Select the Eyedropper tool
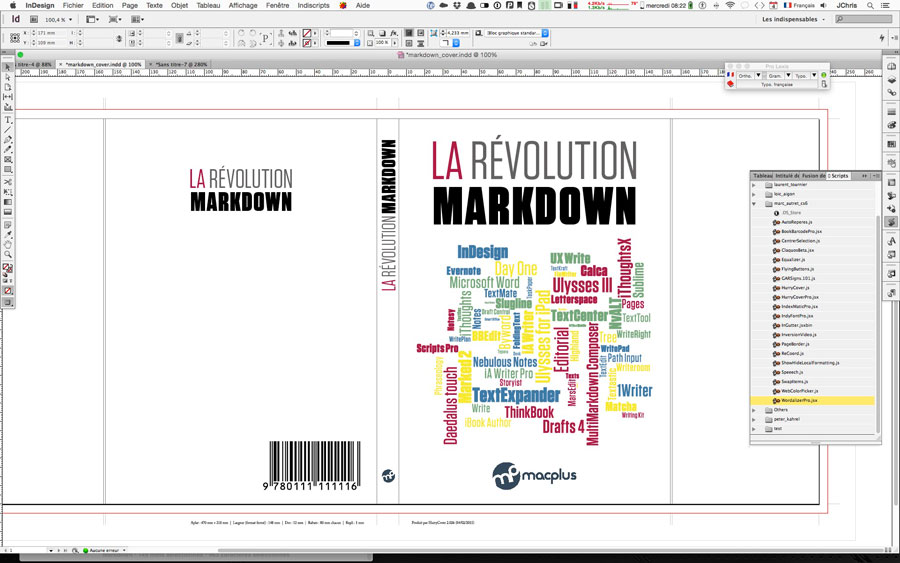 pos(8,235)
